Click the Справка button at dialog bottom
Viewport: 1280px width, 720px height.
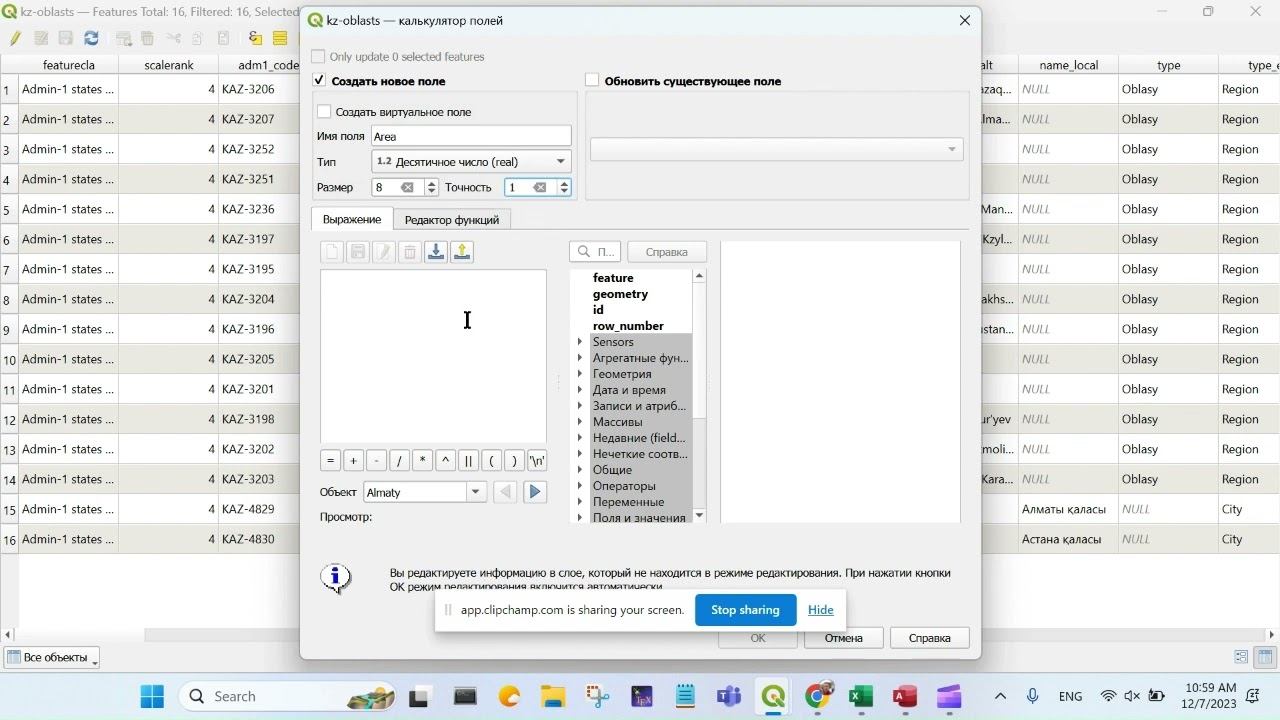(x=930, y=638)
